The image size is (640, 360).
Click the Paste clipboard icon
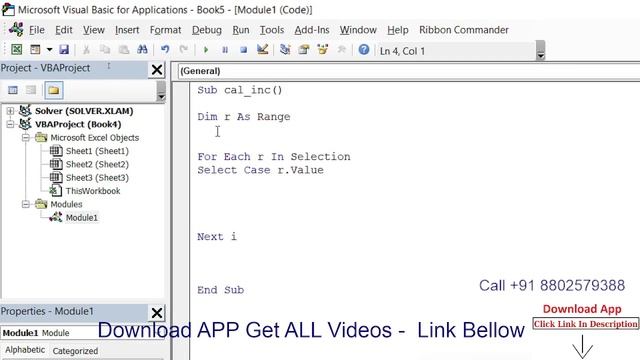pos(124,50)
